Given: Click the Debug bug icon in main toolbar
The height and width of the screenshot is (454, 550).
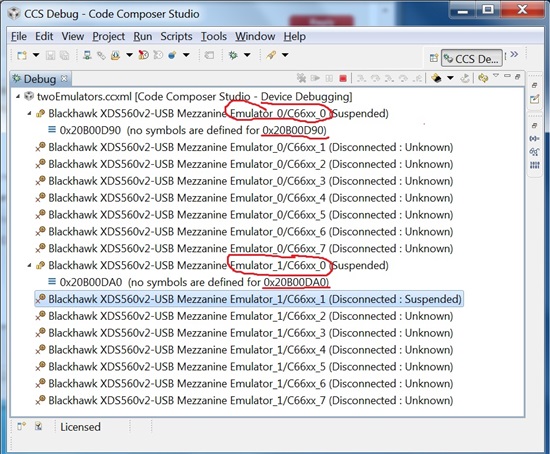Looking at the screenshot, I should pos(233,55).
